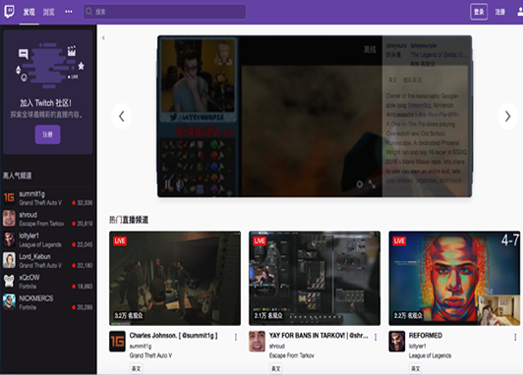
Task: Open The Legend of Zelda game link
Action: click(x=439, y=54)
